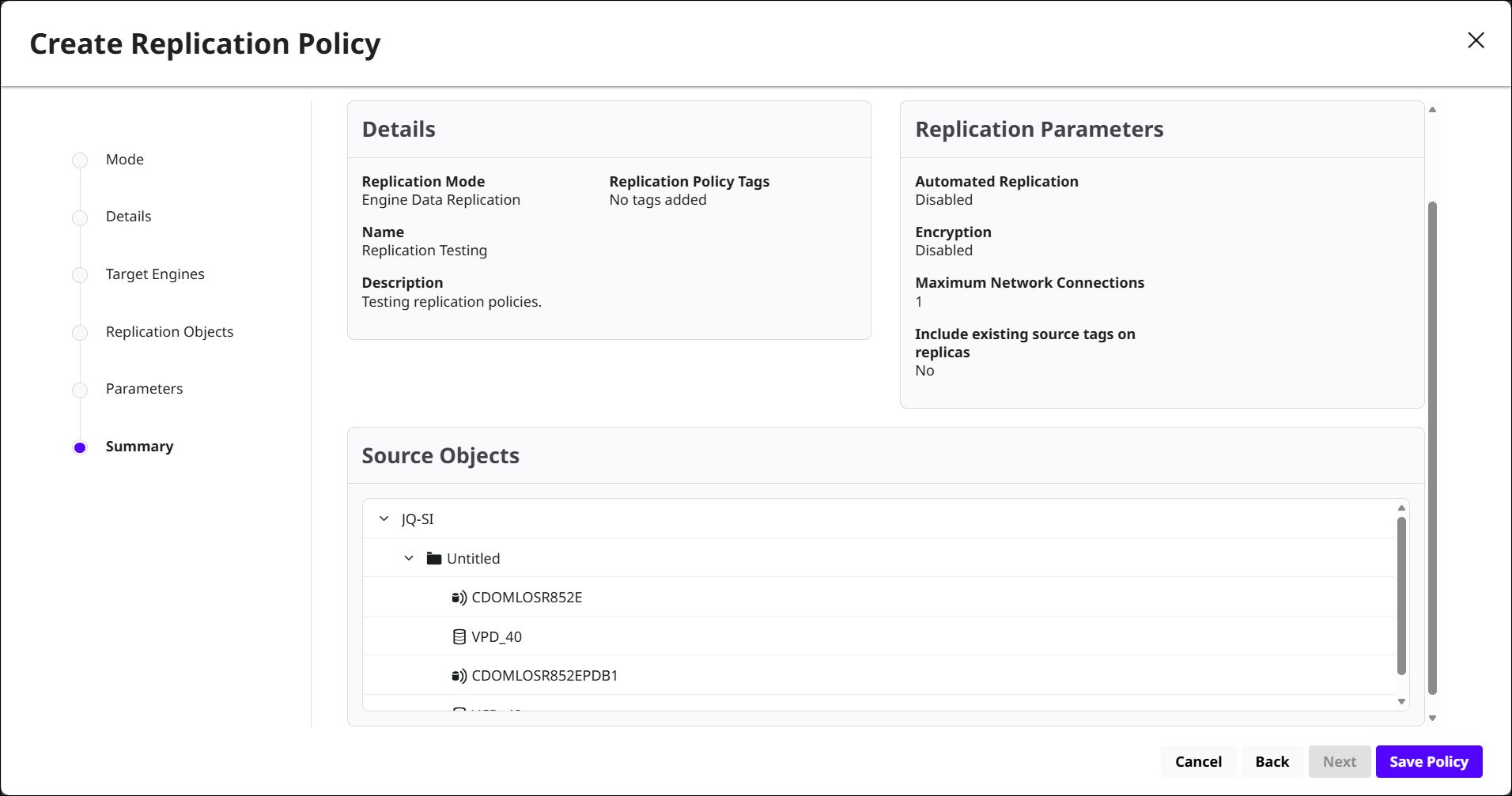Go to the Target Engines step
1512x796 pixels.
coord(155,274)
